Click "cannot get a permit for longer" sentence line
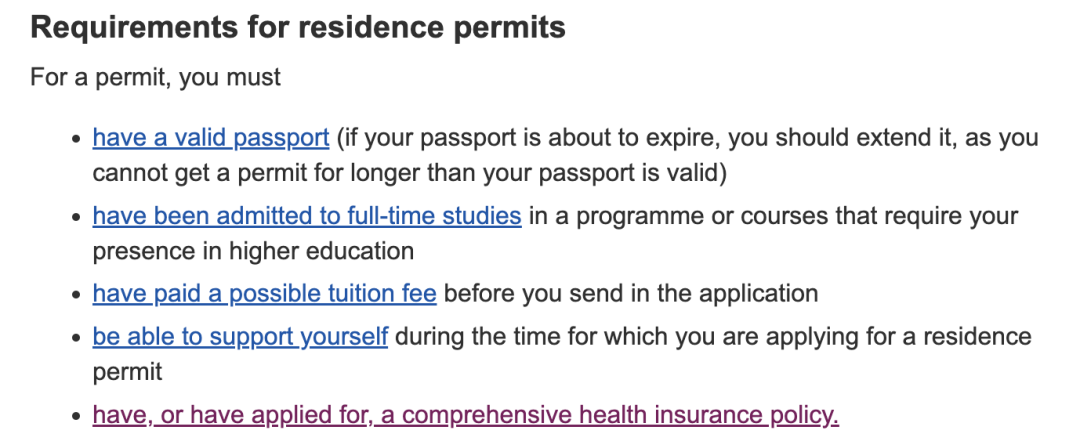Viewport: 1080px width, 434px height. [x=410, y=173]
